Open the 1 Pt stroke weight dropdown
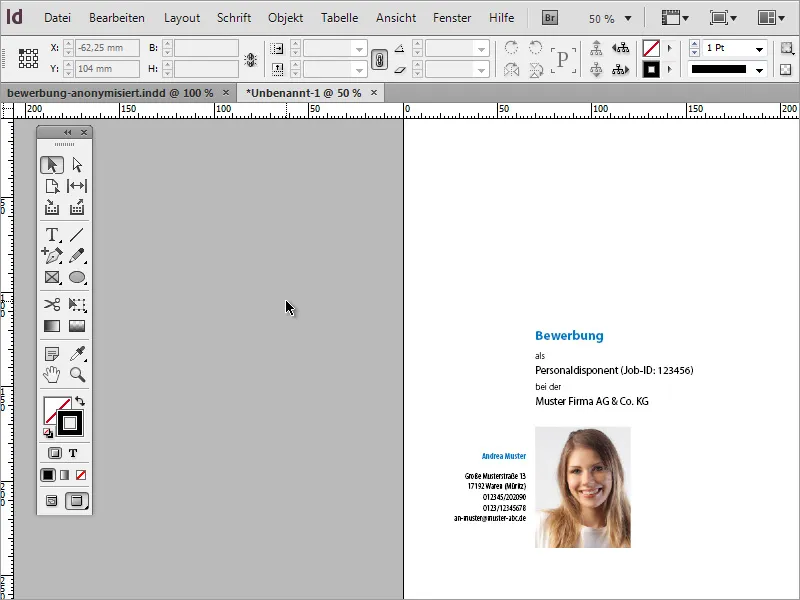 point(760,48)
